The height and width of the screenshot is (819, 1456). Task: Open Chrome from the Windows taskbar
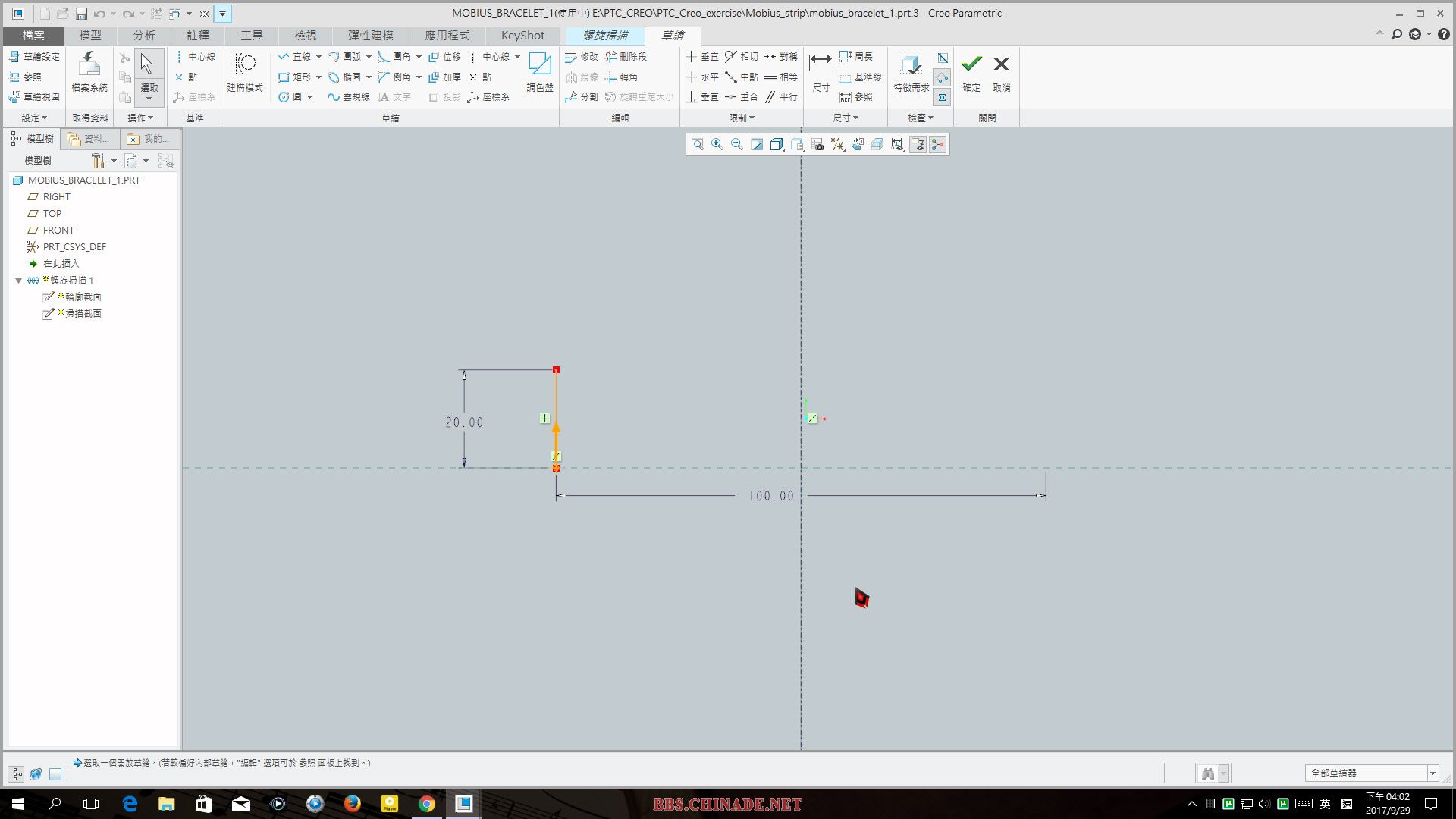427,804
